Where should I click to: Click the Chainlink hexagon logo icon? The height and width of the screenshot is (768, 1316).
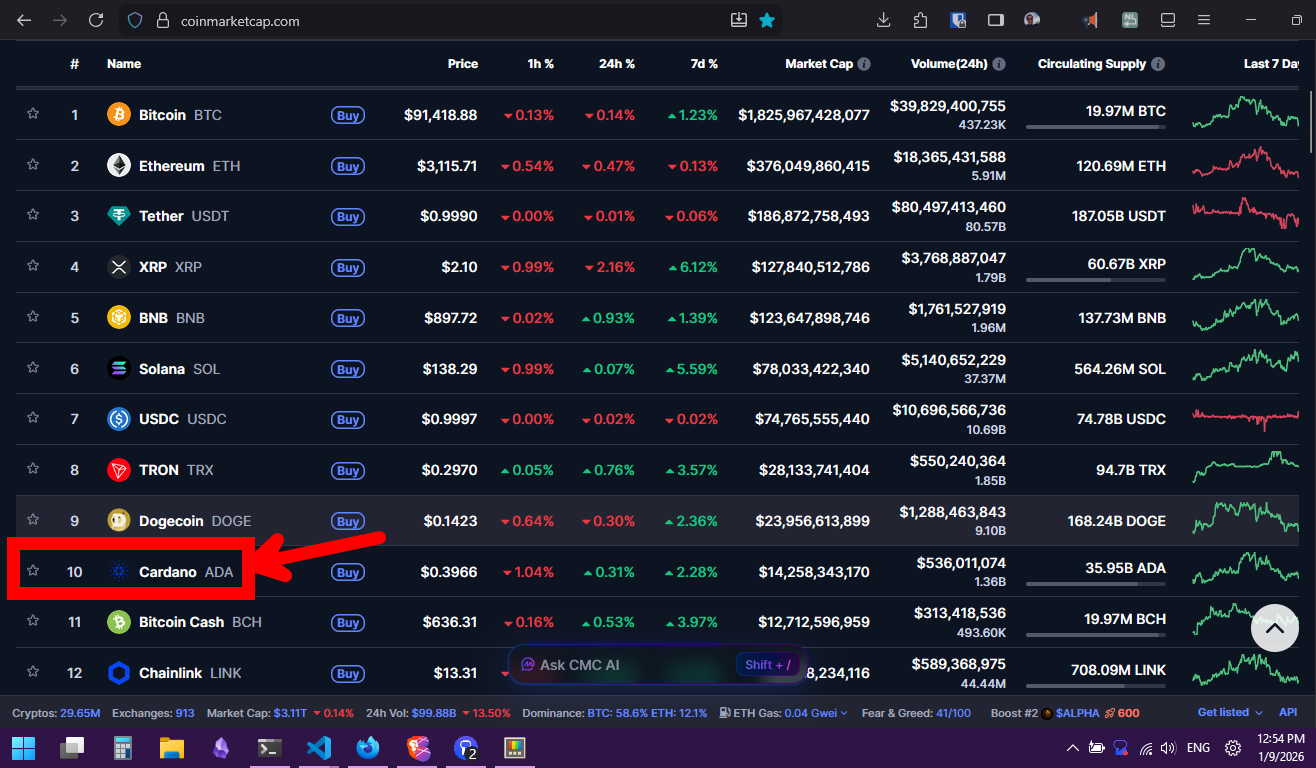119,673
